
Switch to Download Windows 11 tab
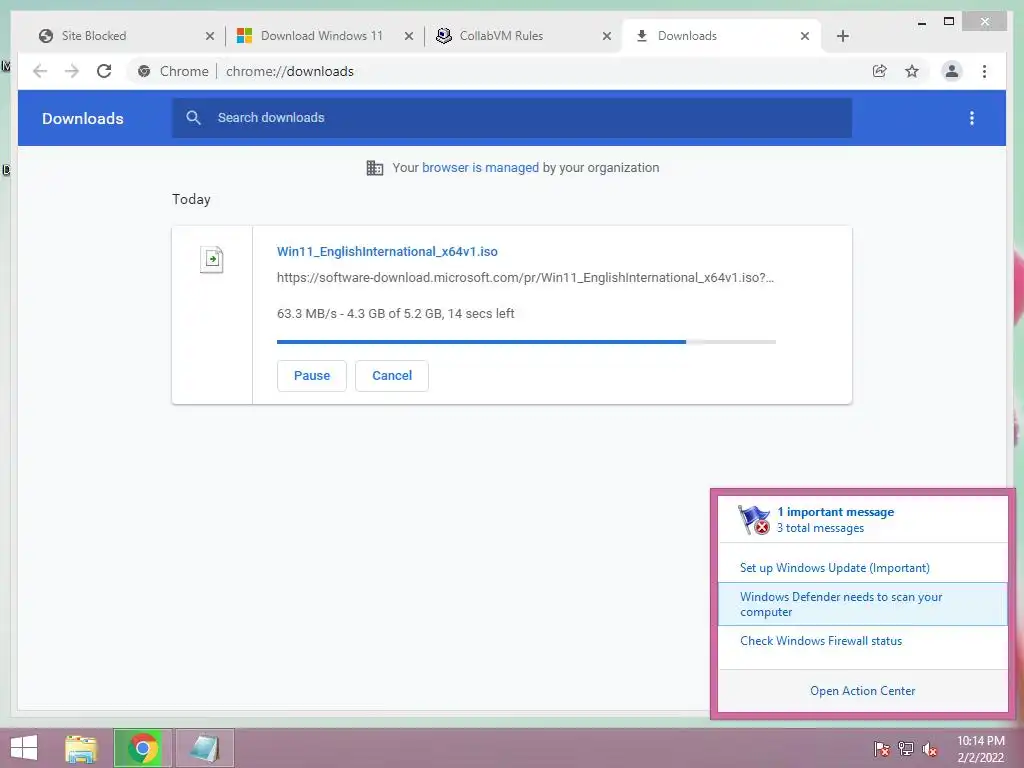tap(322, 36)
